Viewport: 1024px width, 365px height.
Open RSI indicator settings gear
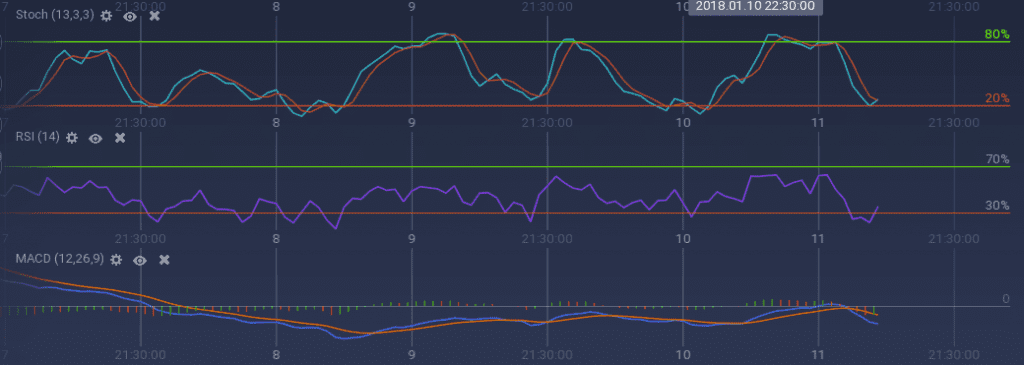[72, 138]
